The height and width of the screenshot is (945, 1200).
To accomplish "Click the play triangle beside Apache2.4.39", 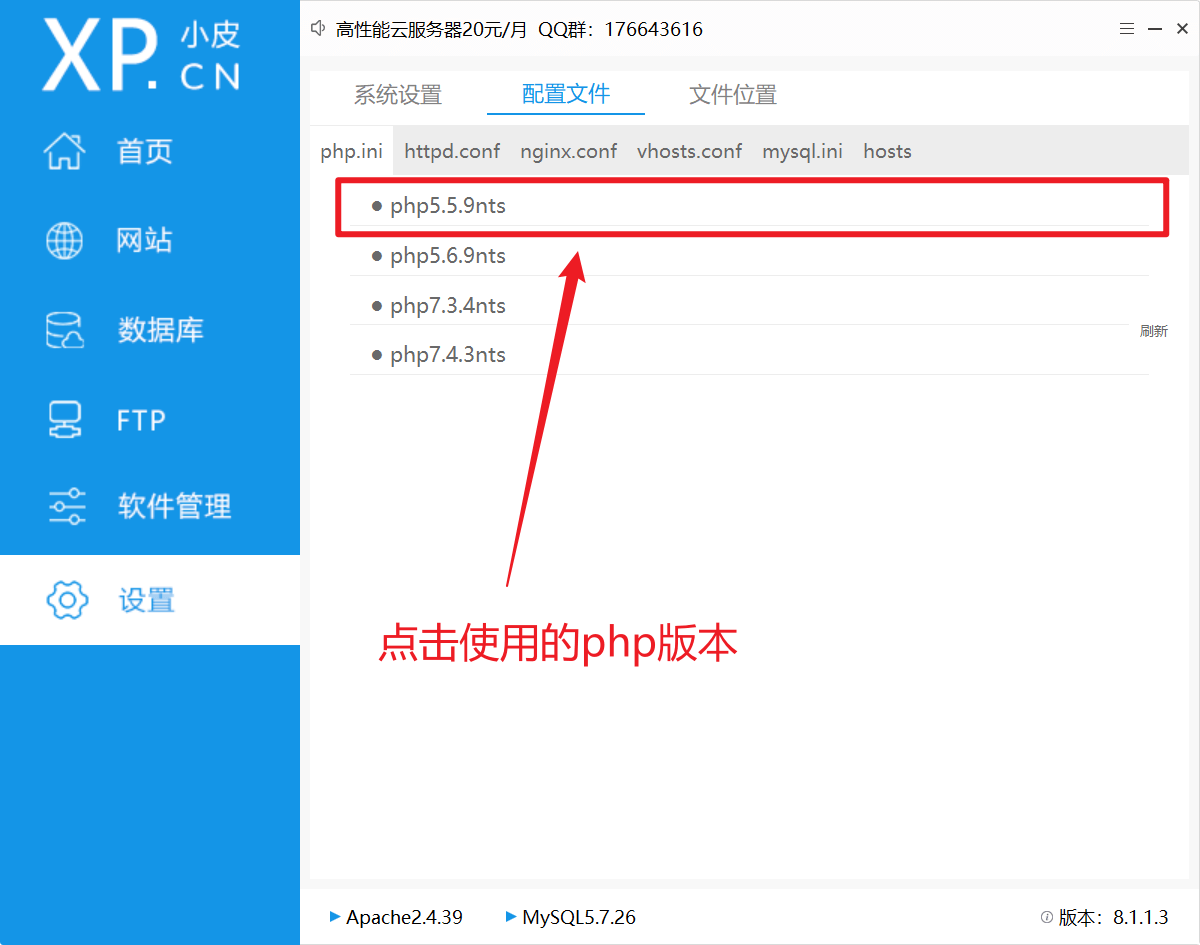I will tap(334, 917).
